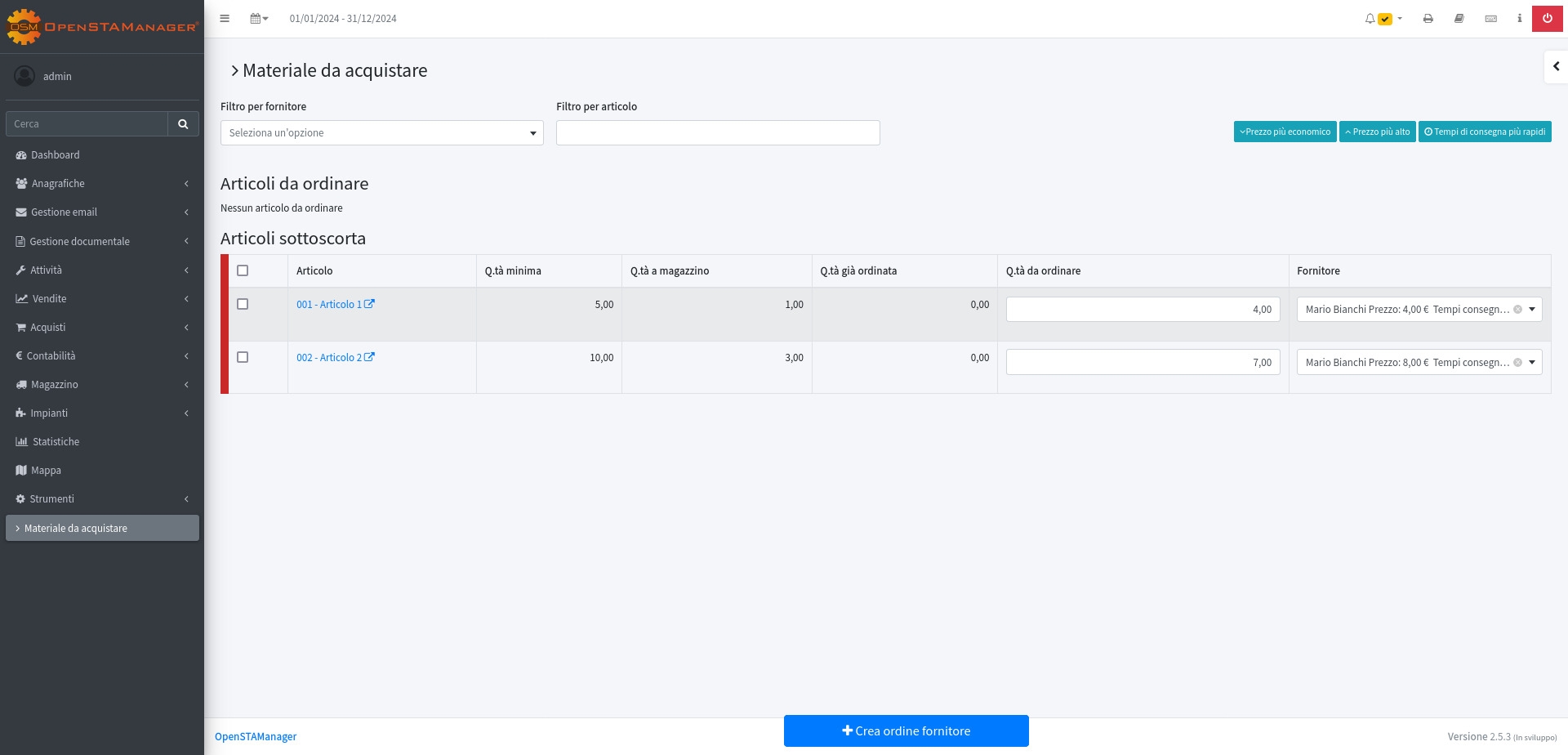Collapse the right-side panel arrow
1568x755 pixels.
1556,66
